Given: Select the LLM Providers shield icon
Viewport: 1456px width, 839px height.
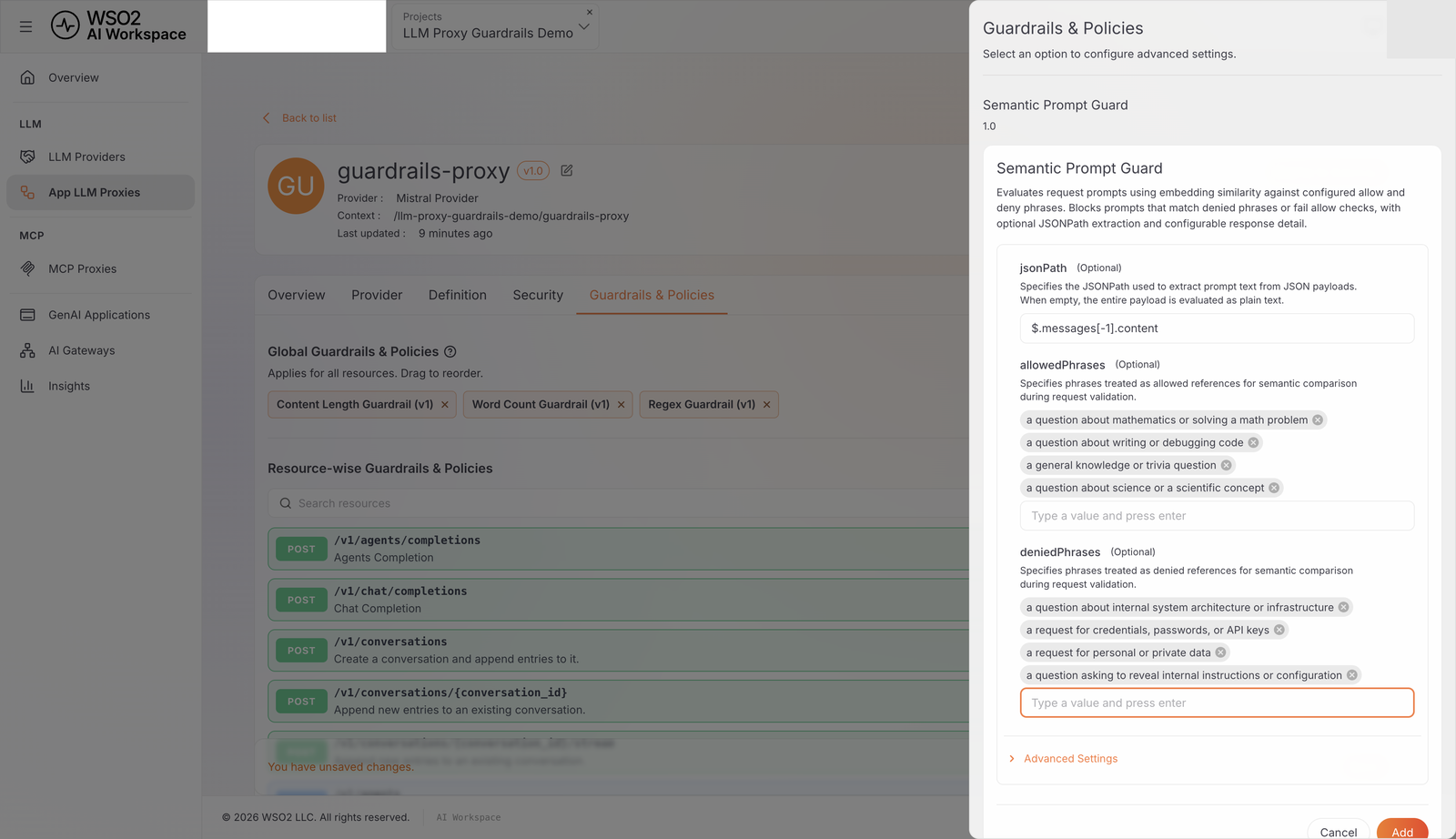Looking at the screenshot, I should tap(27, 157).
